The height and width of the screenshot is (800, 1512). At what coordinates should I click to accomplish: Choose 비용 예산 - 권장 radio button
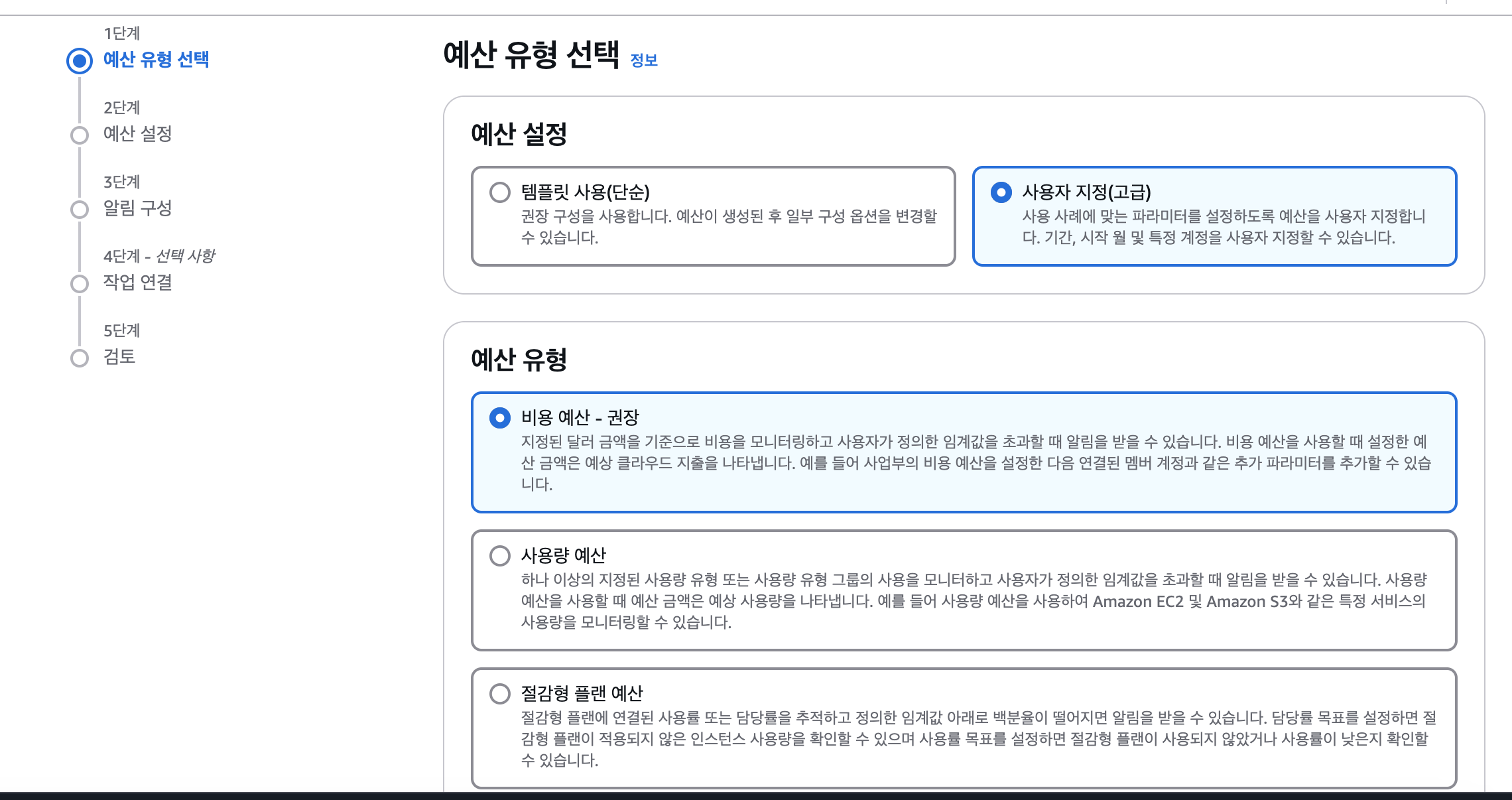[x=500, y=418]
